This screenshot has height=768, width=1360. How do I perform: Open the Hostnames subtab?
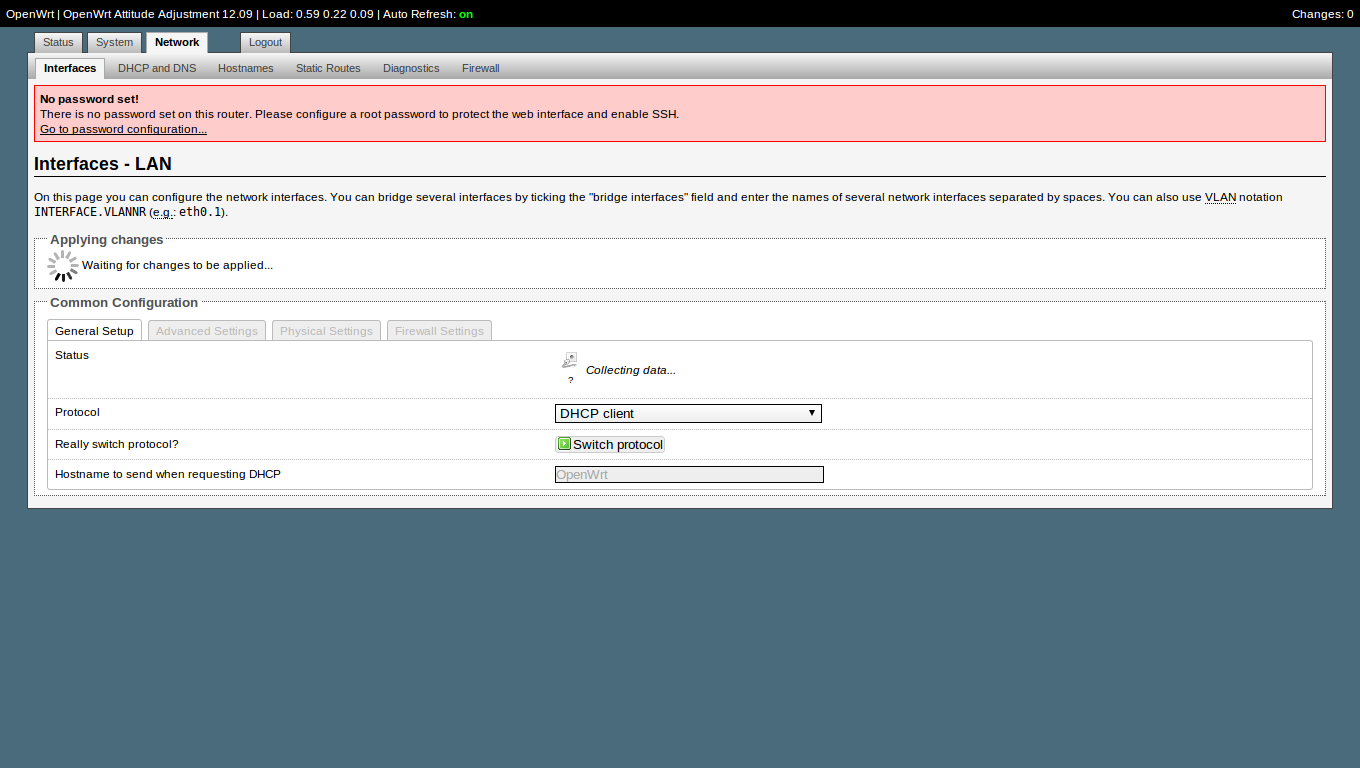[x=246, y=68]
